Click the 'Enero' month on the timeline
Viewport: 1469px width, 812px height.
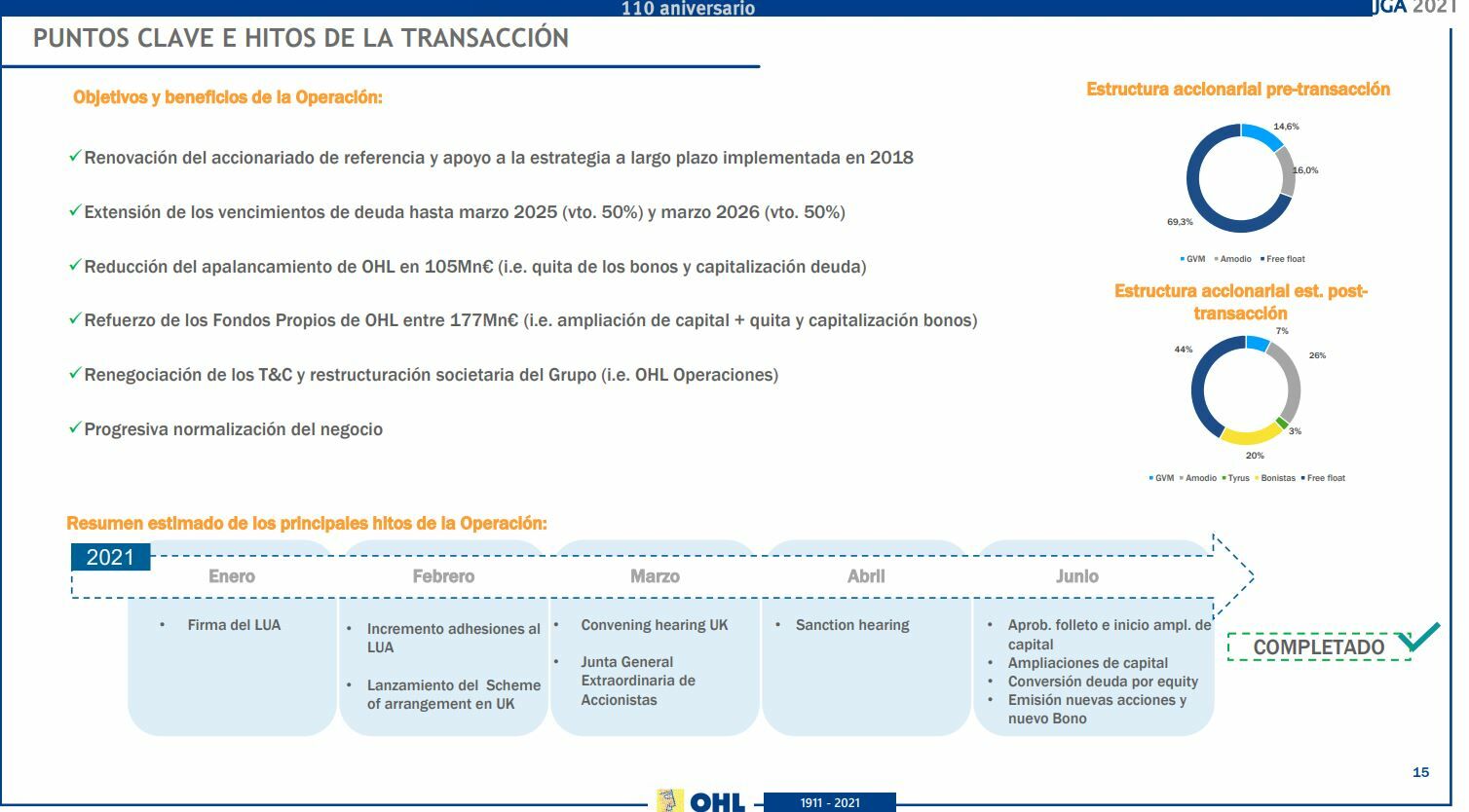[x=232, y=576]
